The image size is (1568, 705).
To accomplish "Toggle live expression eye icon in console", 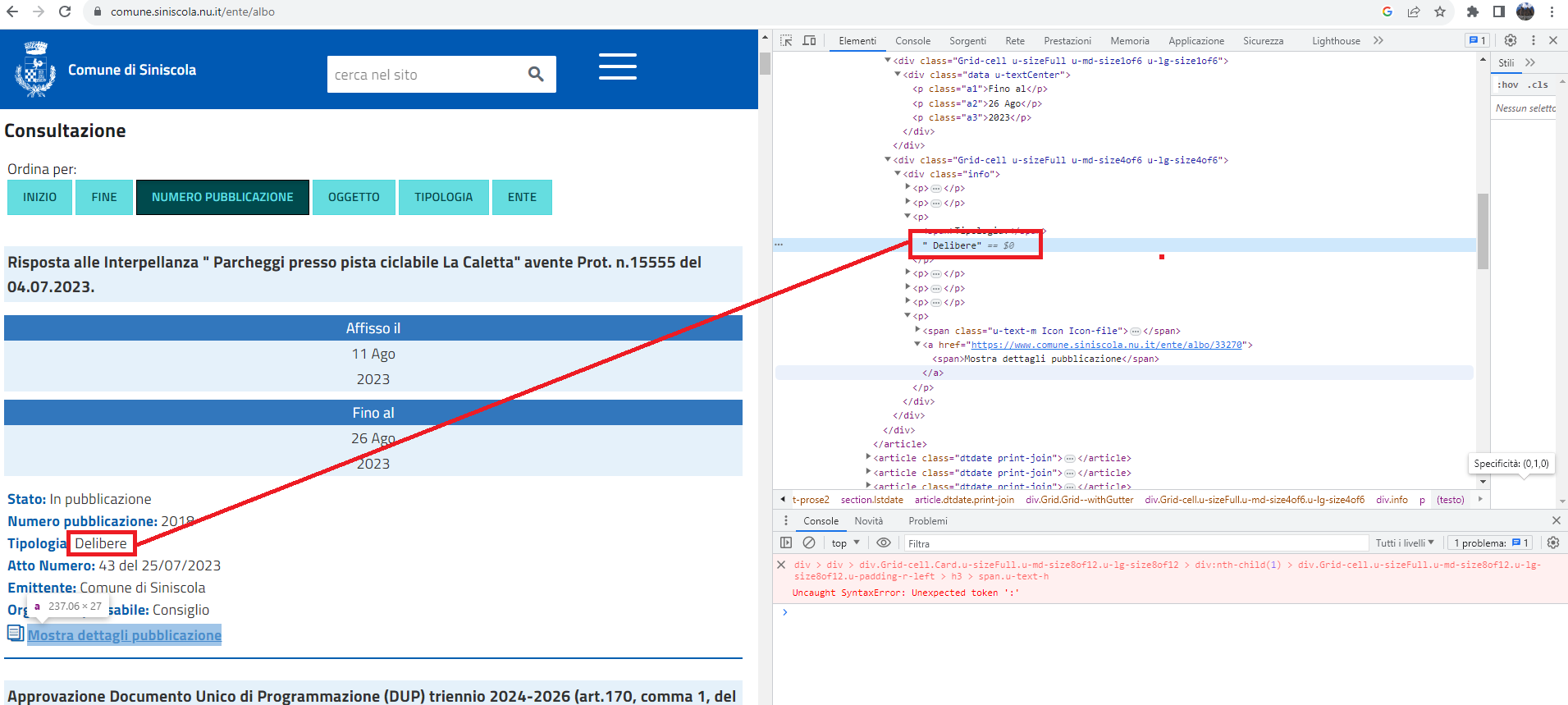I will click(884, 542).
